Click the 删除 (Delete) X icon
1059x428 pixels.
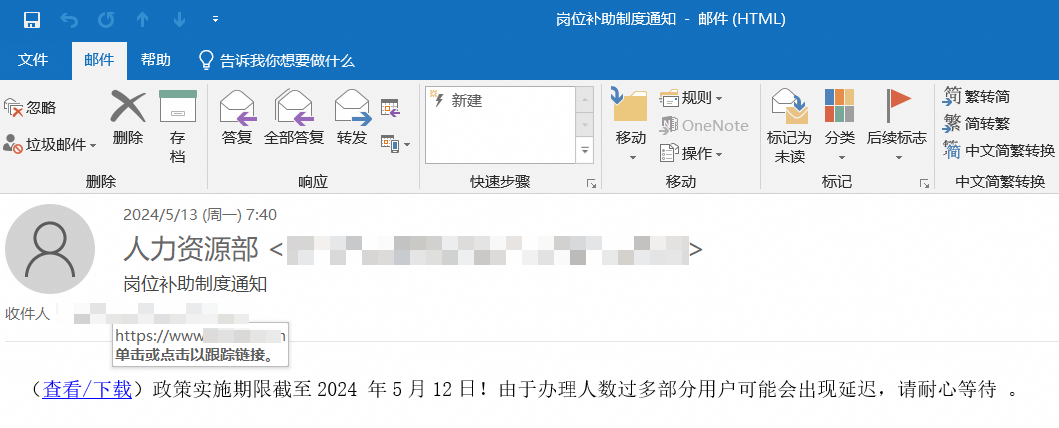click(x=127, y=116)
